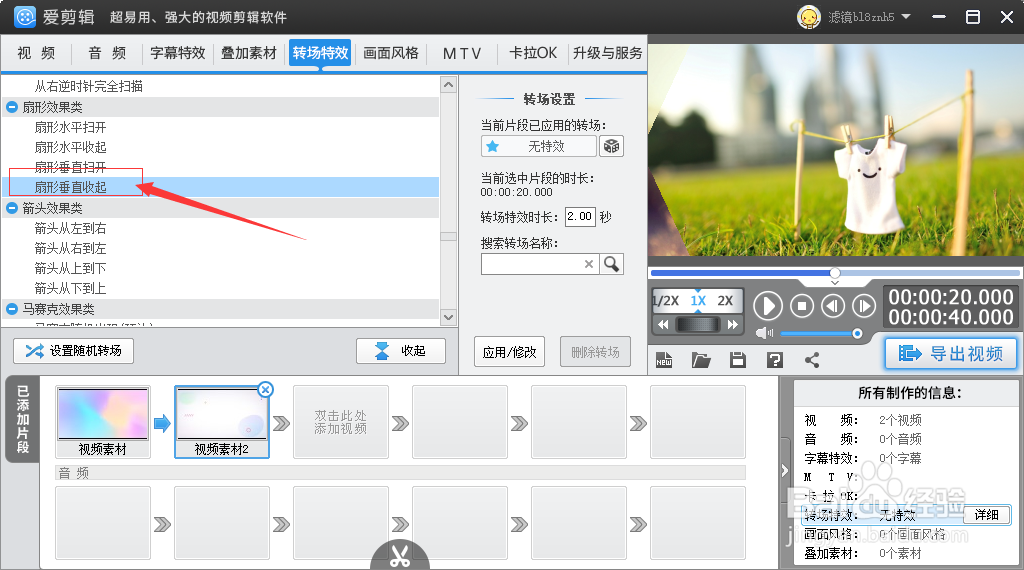The height and width of the screenshot is (570, 1024).
Task: Step to next frame button
Action: (x=864, y=306)
